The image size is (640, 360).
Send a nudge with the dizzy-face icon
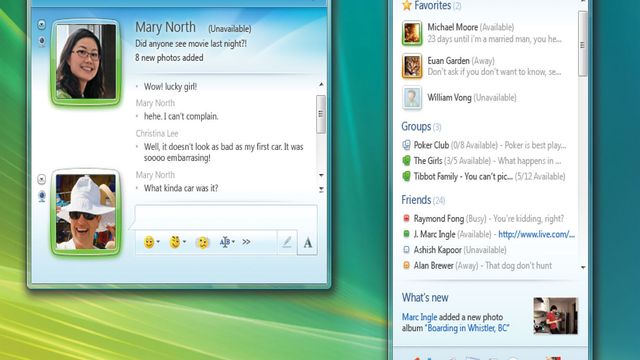coord(202,242)
